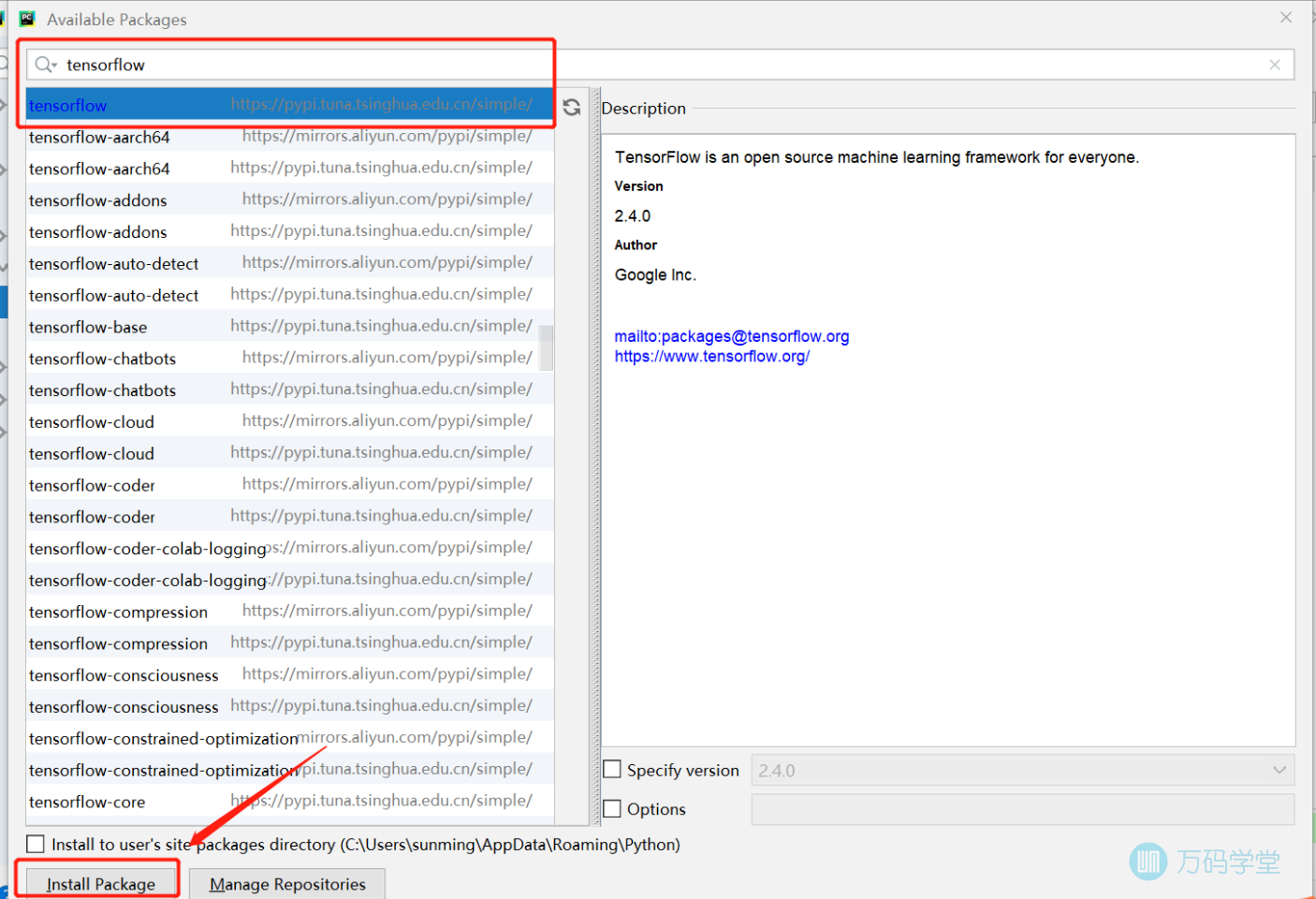
Task: Click the TensorFlow description sentence
Action: click(x=877, y=157)
